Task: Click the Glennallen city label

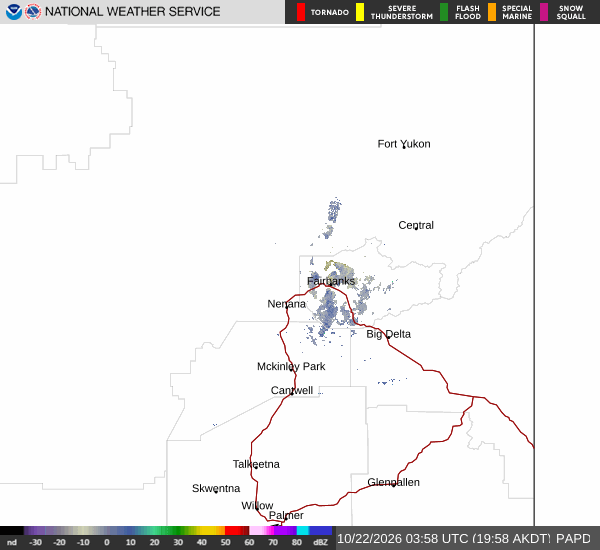Action: point(393,482)
